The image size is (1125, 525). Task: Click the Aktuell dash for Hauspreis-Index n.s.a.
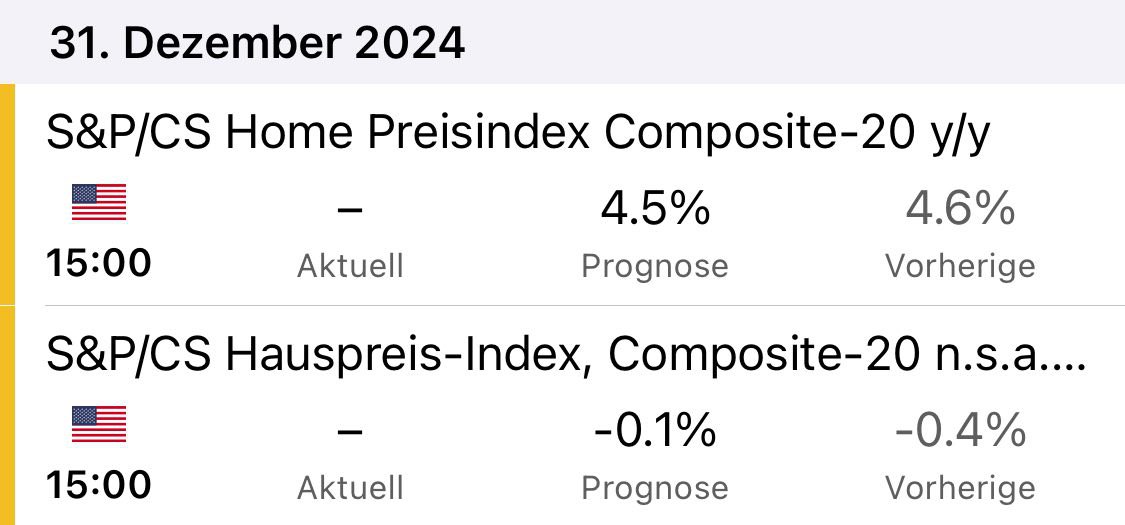click(350, 431)
